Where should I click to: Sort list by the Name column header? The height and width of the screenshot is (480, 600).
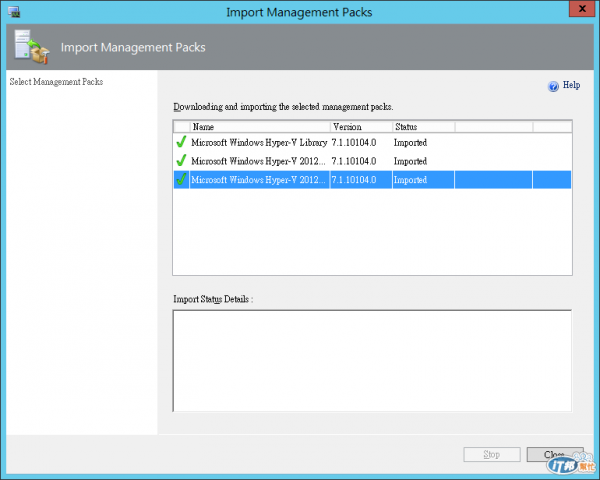[x=260, y=127]
